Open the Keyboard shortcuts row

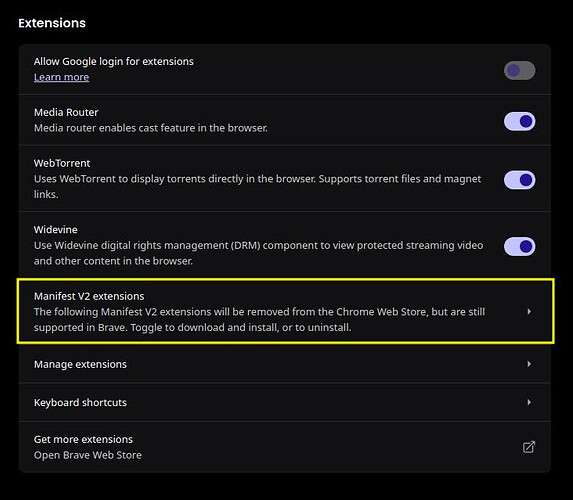[285, 402]
